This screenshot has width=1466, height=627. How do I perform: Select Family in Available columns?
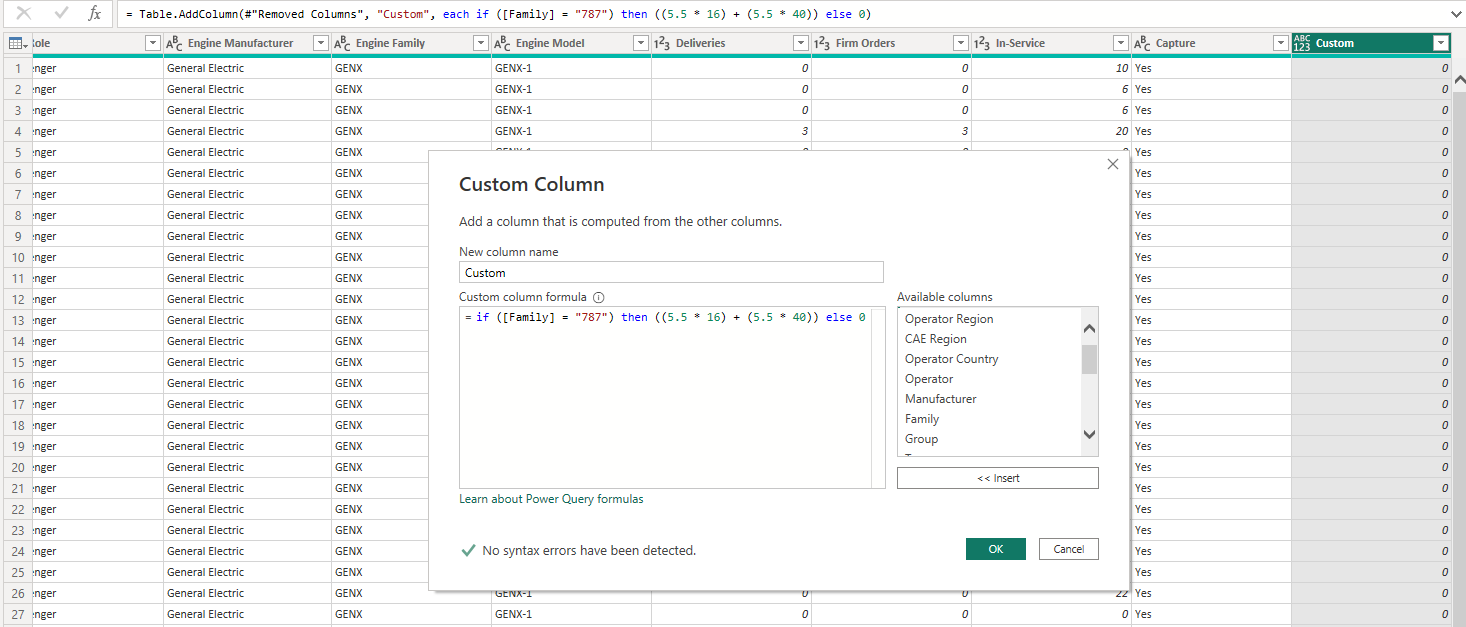[x=922, y=419]
